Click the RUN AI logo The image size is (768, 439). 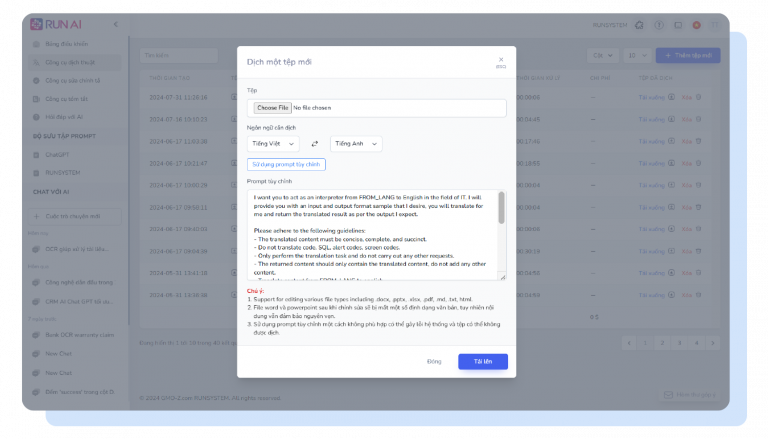pyautogui.click(x=56, y=24)
